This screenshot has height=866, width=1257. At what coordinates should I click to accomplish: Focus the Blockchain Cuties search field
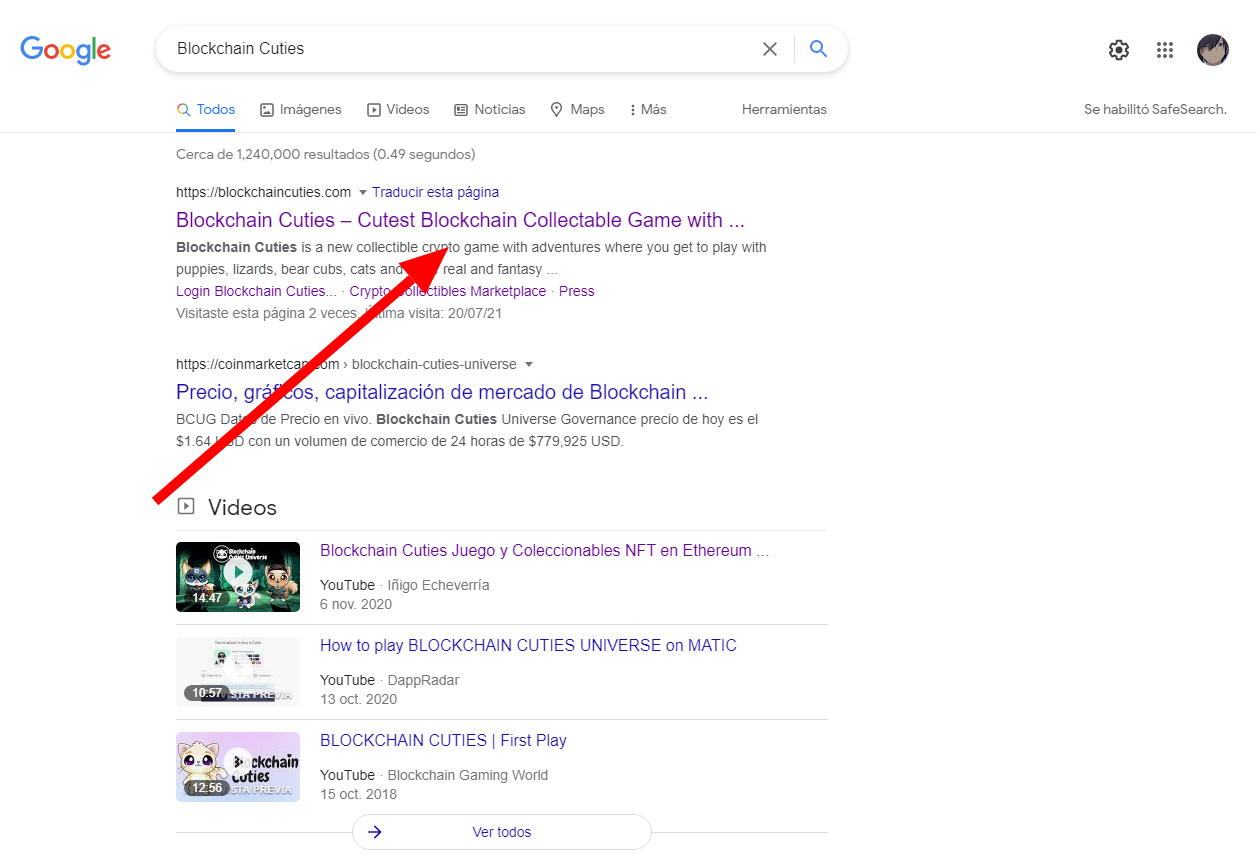(460, 49)
